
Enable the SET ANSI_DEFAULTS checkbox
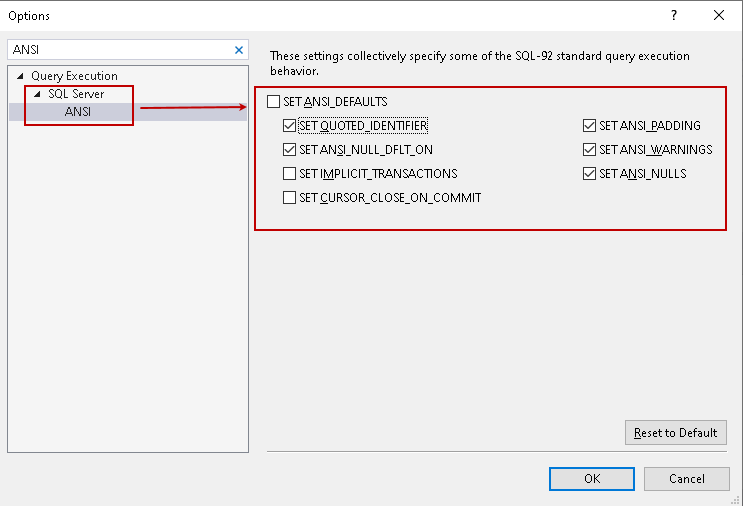(x=274, y=102)
